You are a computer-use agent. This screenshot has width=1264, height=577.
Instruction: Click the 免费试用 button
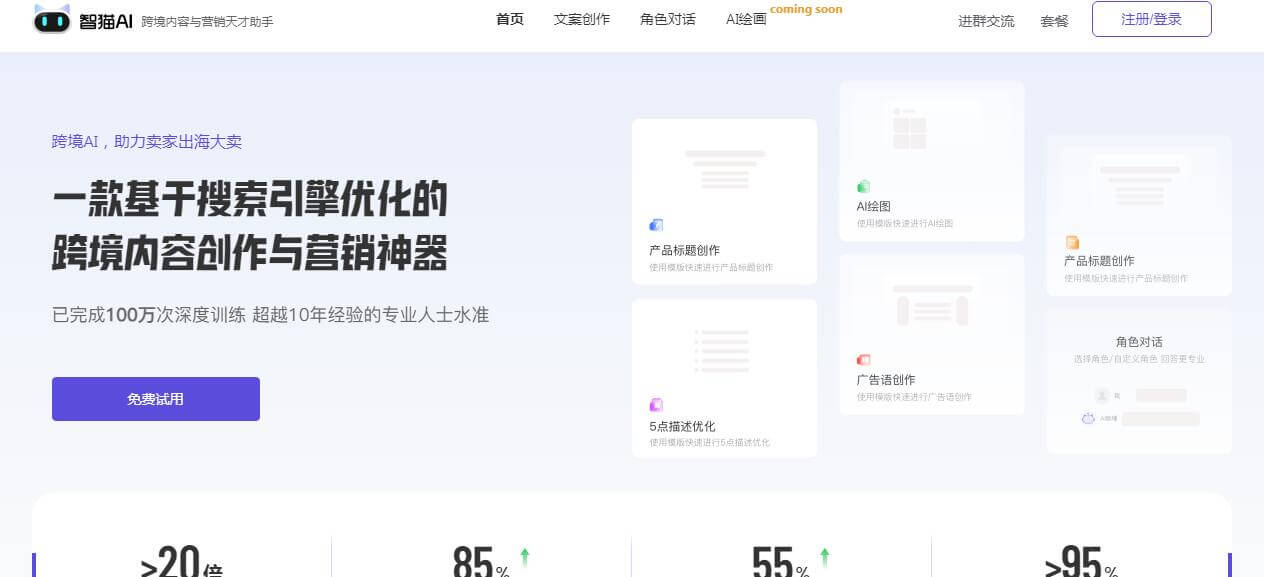point(156,399)
